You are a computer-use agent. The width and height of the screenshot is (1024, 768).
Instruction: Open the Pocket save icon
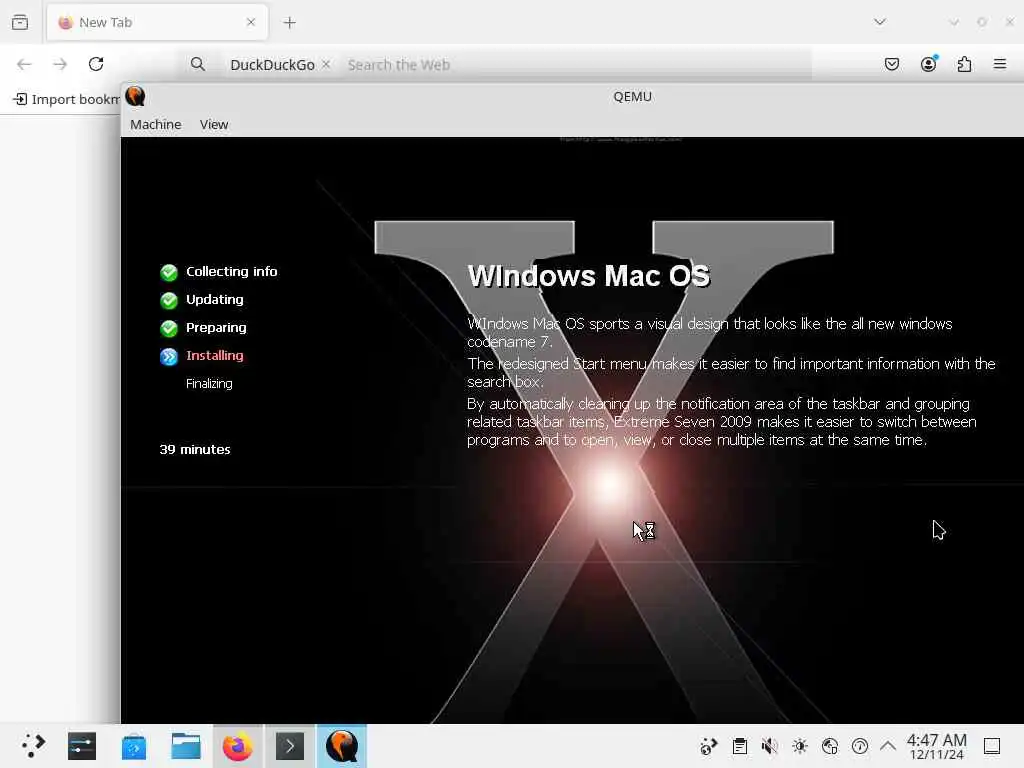(891, 64)
